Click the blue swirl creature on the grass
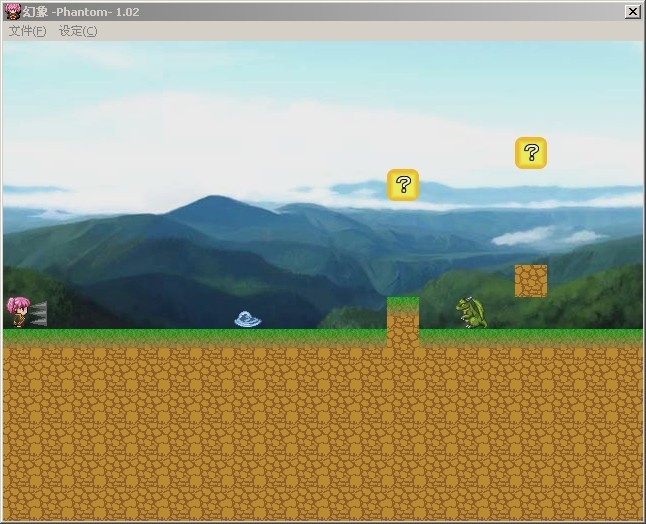This screenshot has width=646, height=524. point(248,319)
